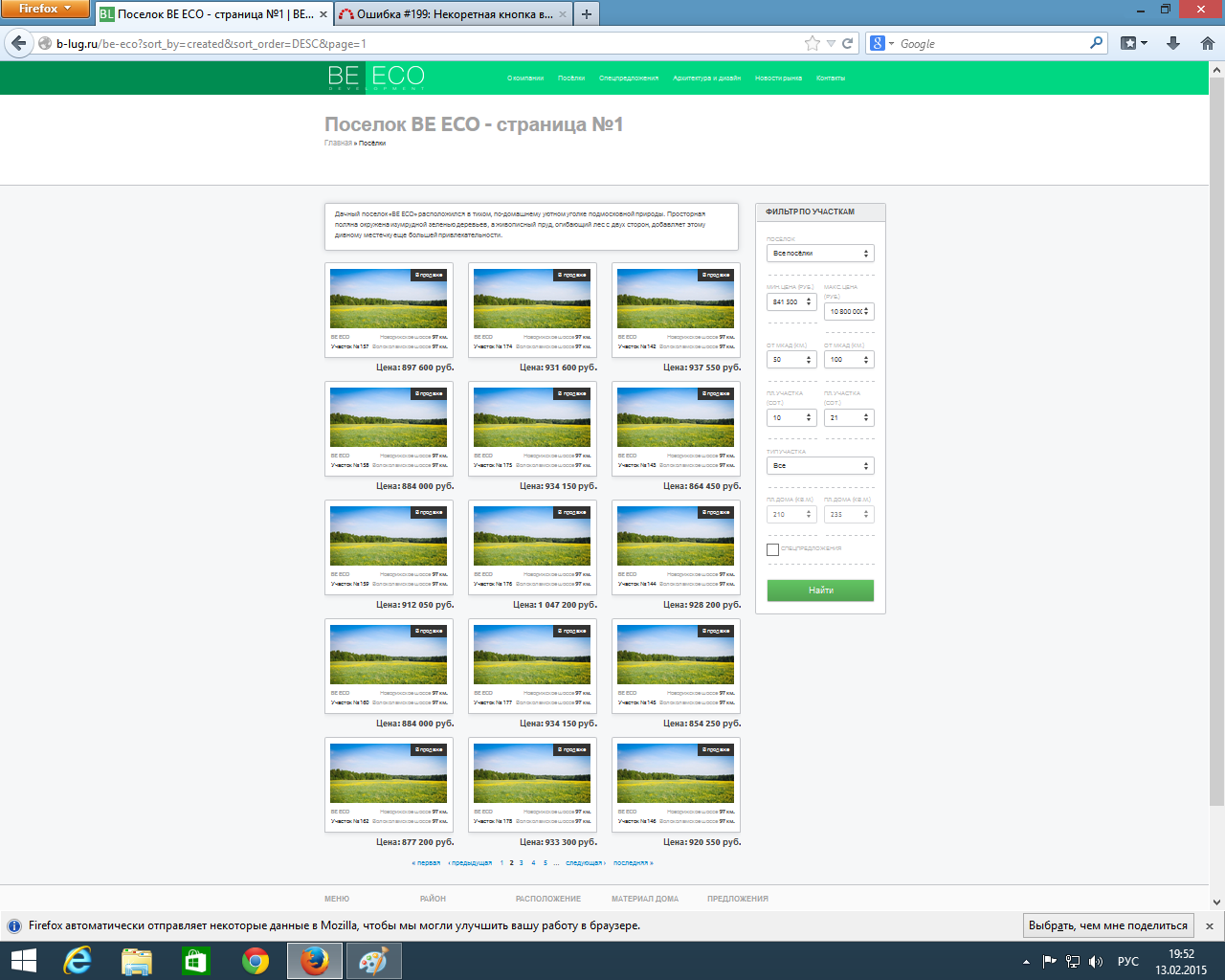
Task: Open Internet Explorer from the taskbar
Action: (x=77, y=960)
